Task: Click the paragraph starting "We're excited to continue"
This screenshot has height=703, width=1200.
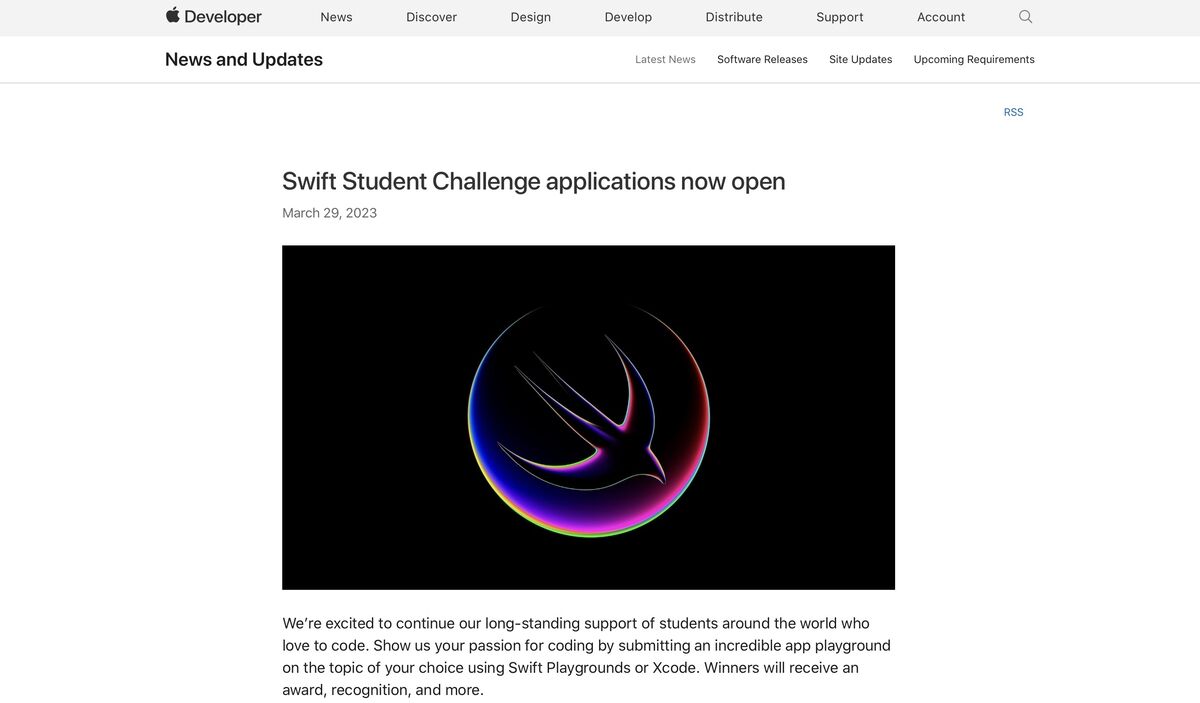Action: [587, 656]
